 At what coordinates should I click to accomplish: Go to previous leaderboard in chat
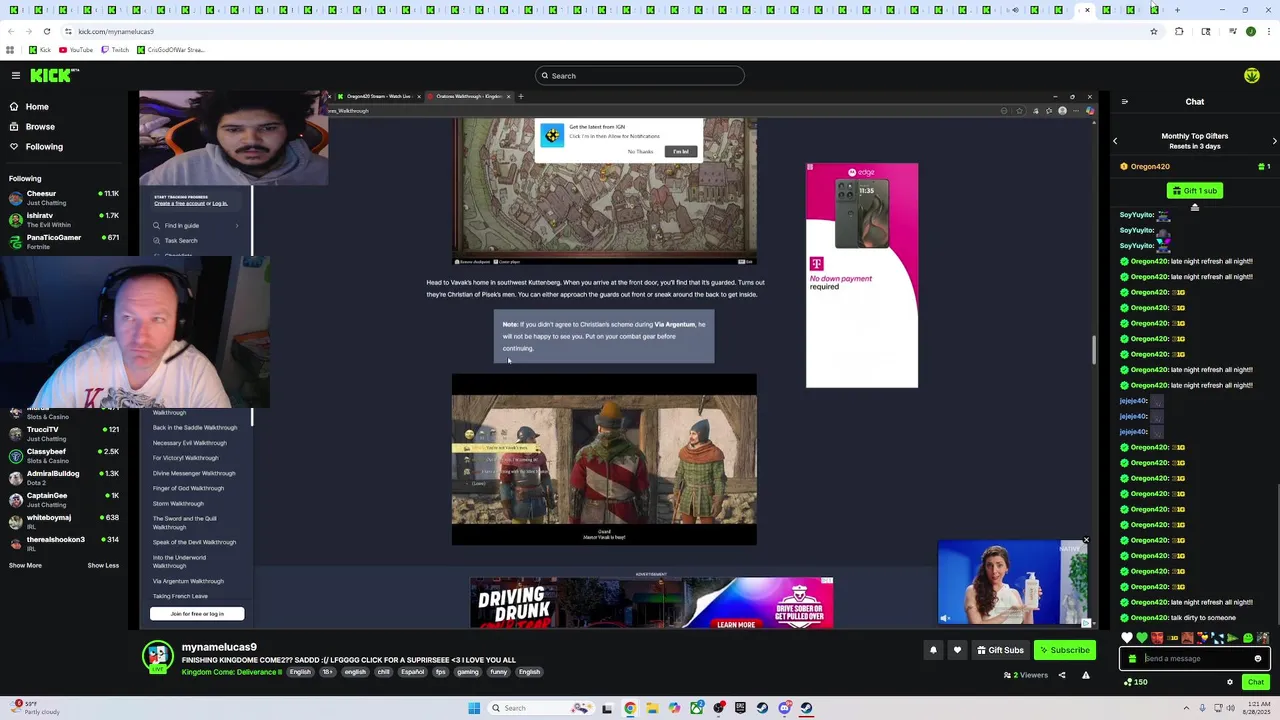1115,141
